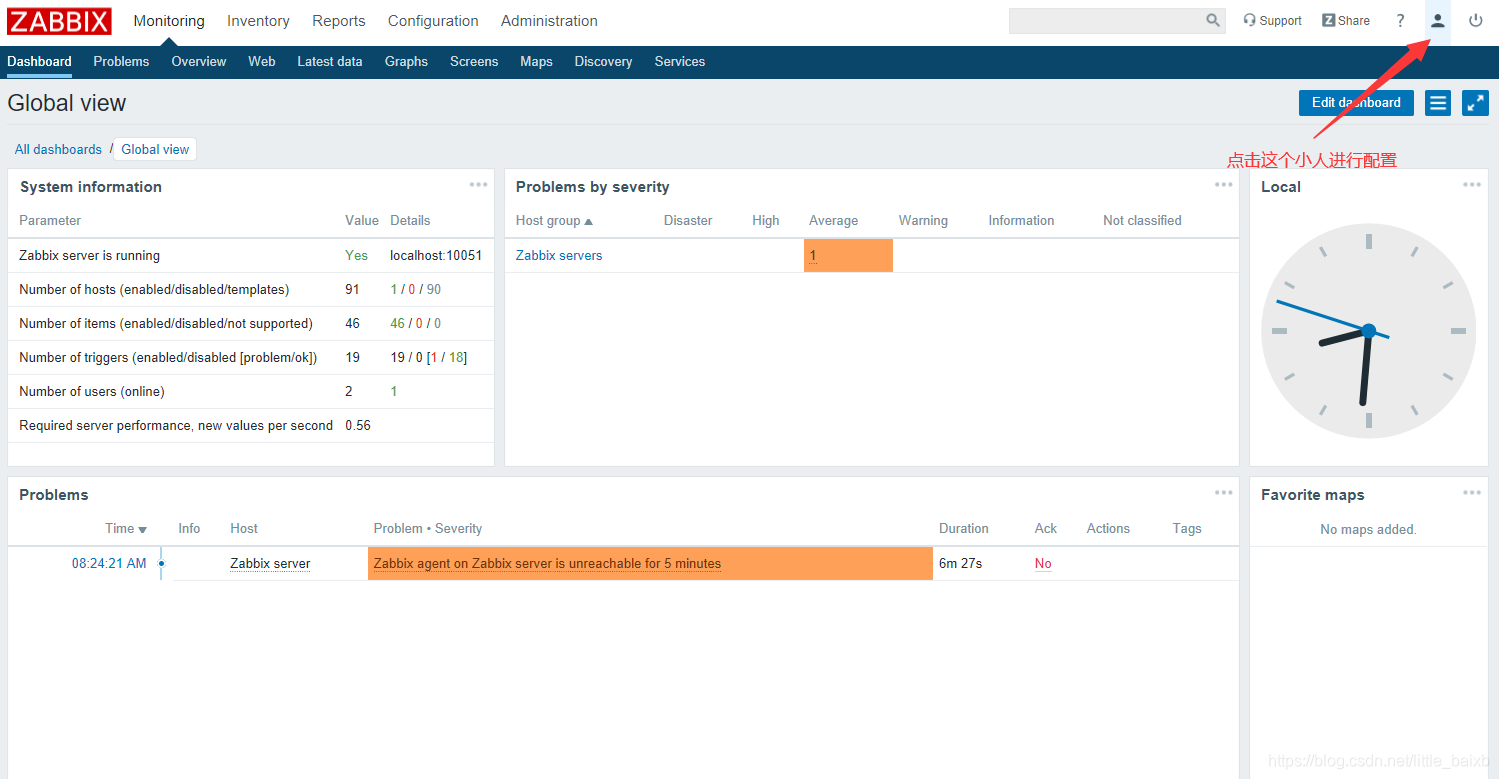Go to the Services submenu tab

(680, 62)
